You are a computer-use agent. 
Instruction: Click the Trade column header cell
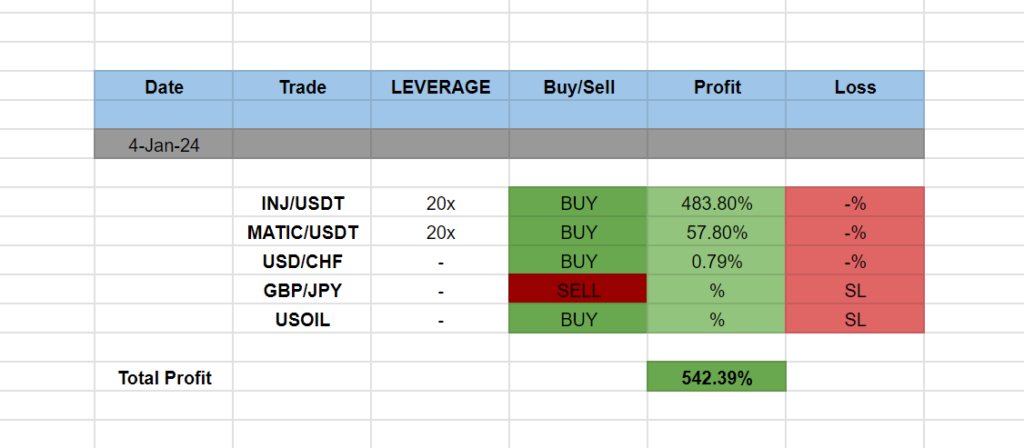click(302, 87)
